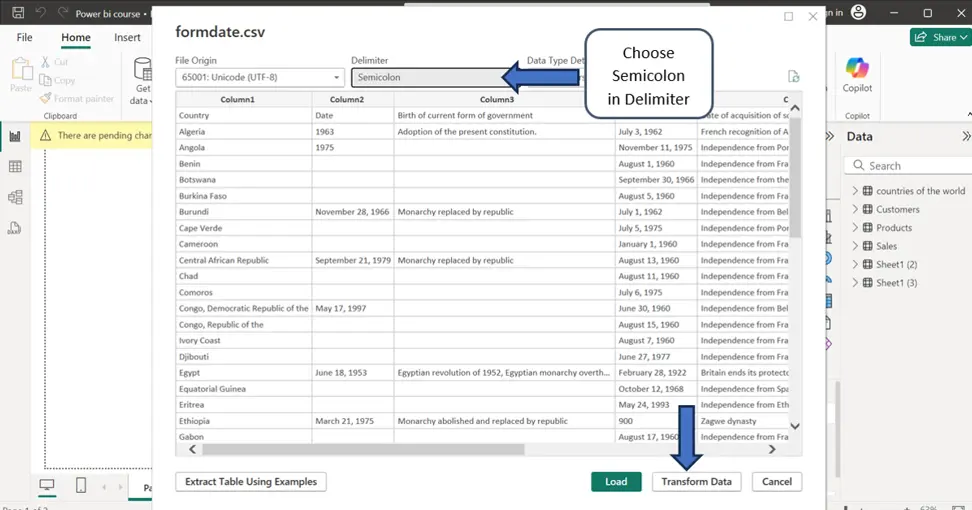Click the Copy icon in Clipboard group

[x=45, y=80]
